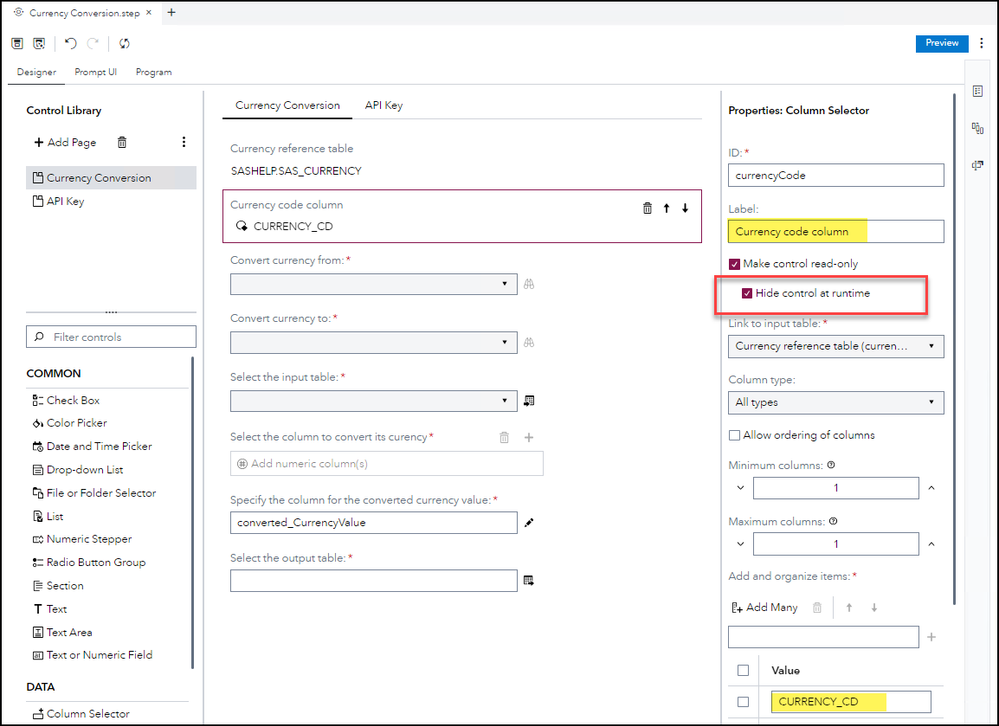Enable Allow ordering of columns
This screenshot has width=999, height=726.
point(735,435)
